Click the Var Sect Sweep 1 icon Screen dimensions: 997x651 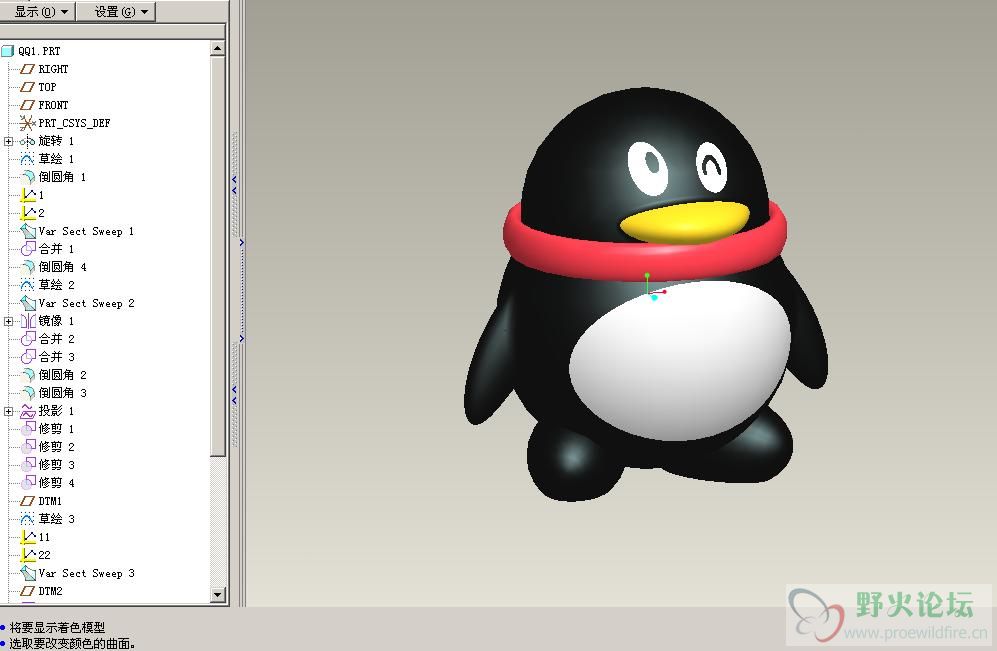pos(27,231)
